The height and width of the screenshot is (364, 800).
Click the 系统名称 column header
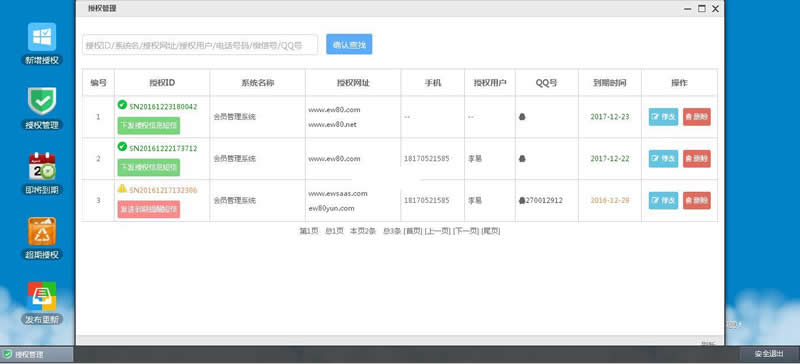tap(257, 83)
